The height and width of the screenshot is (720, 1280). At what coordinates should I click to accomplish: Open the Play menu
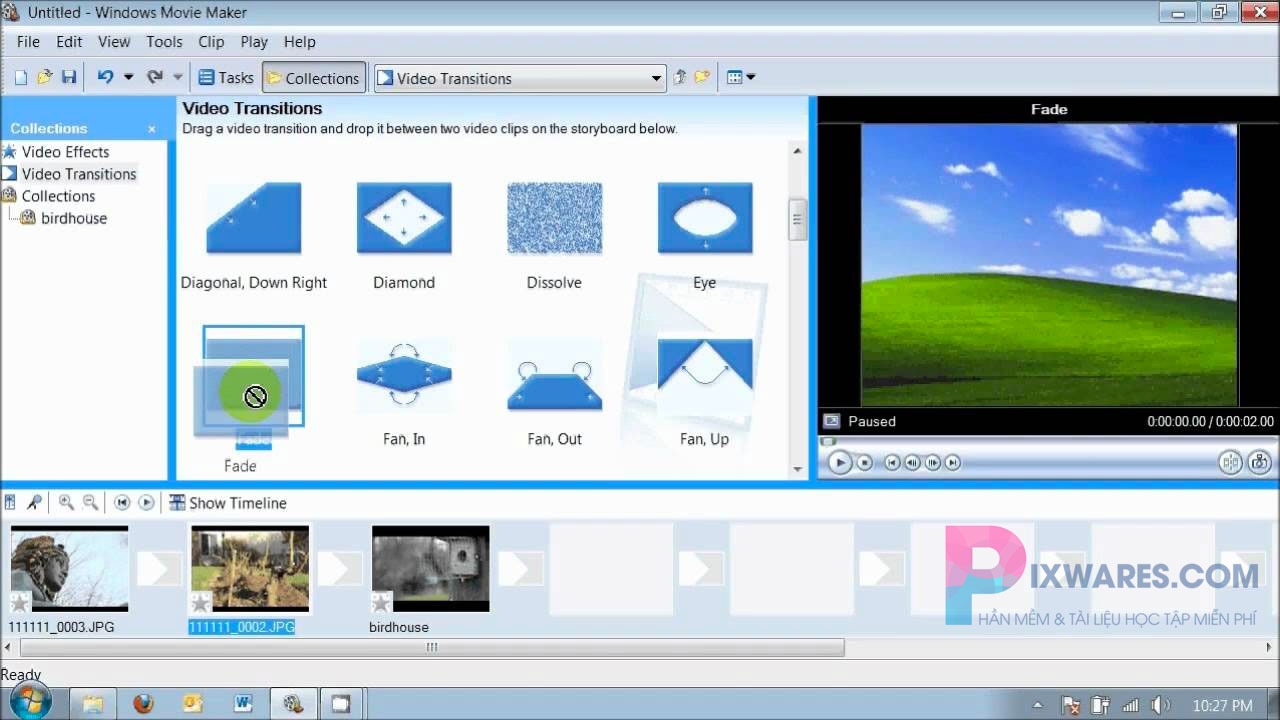(x=254, y=41)
